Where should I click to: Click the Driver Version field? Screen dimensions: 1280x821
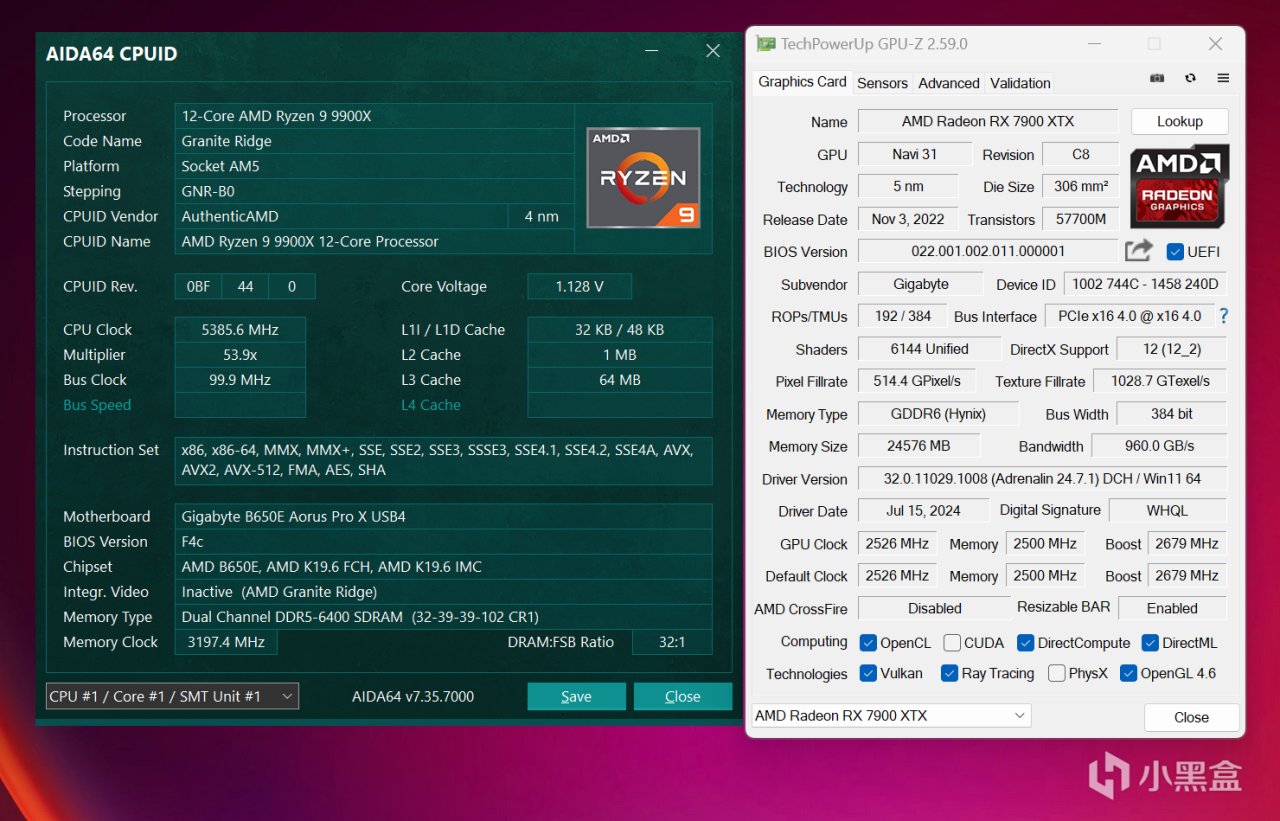tap(1042, 479)
